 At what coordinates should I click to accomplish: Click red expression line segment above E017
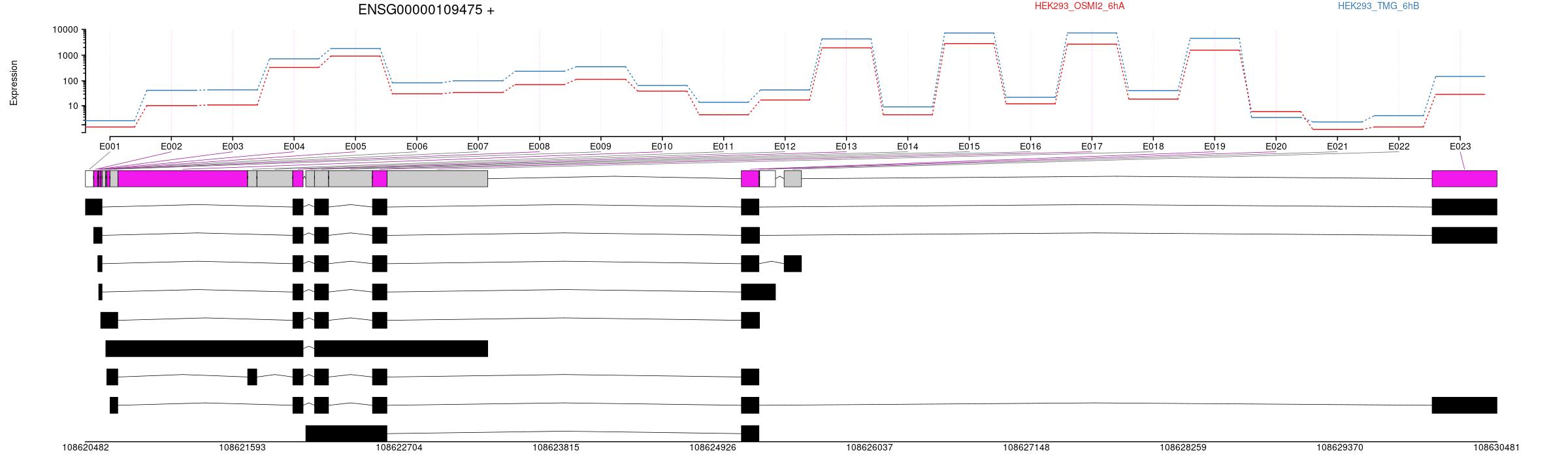pos(1092,44)
